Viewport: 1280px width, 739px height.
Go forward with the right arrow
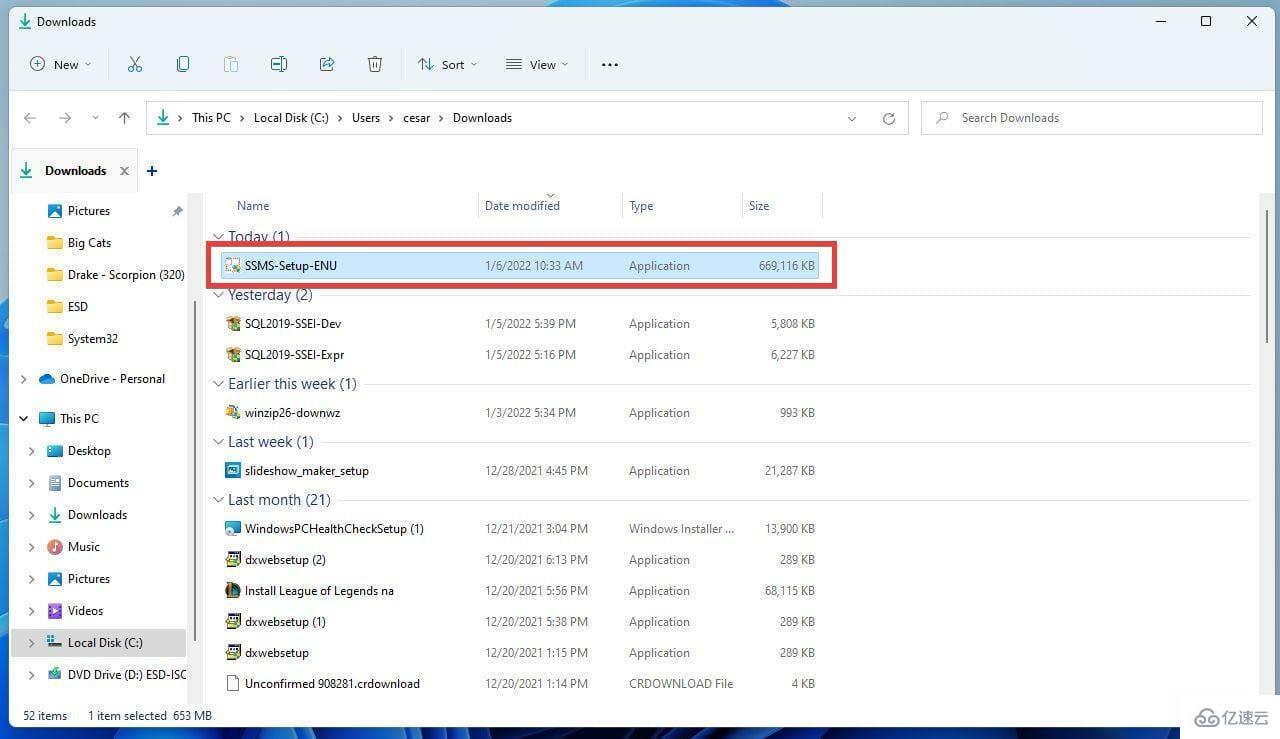(x=65, y=118)
